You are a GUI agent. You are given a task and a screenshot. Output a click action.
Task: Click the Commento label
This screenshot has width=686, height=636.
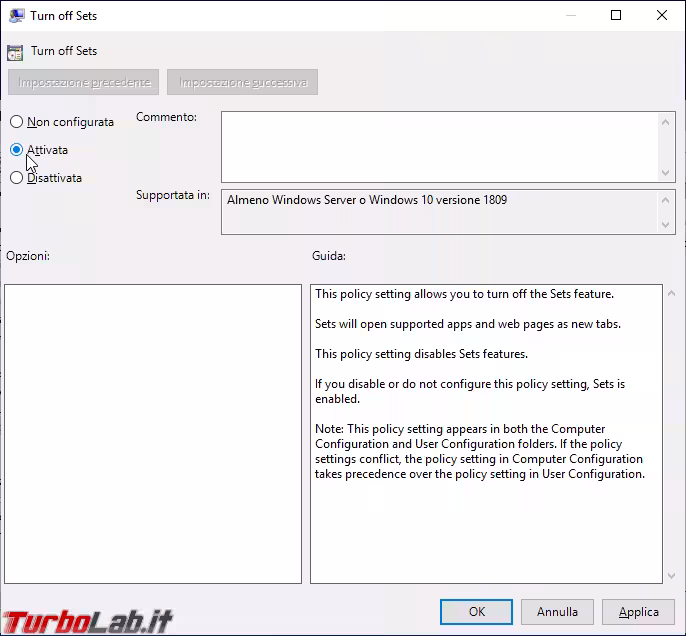(x=166, y=117)
